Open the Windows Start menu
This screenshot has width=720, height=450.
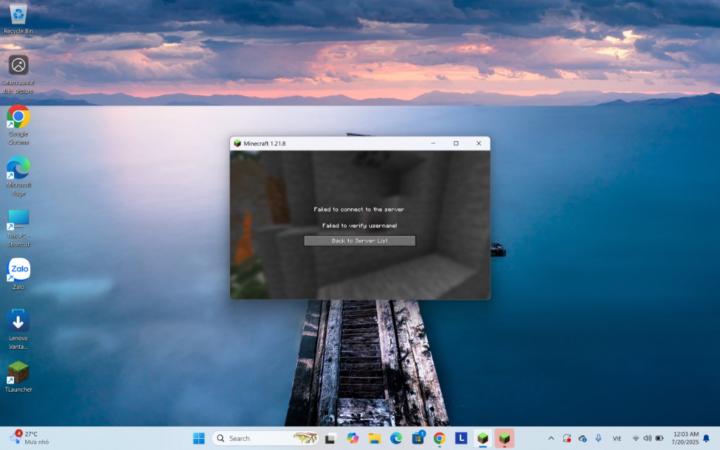coord(199,439)
